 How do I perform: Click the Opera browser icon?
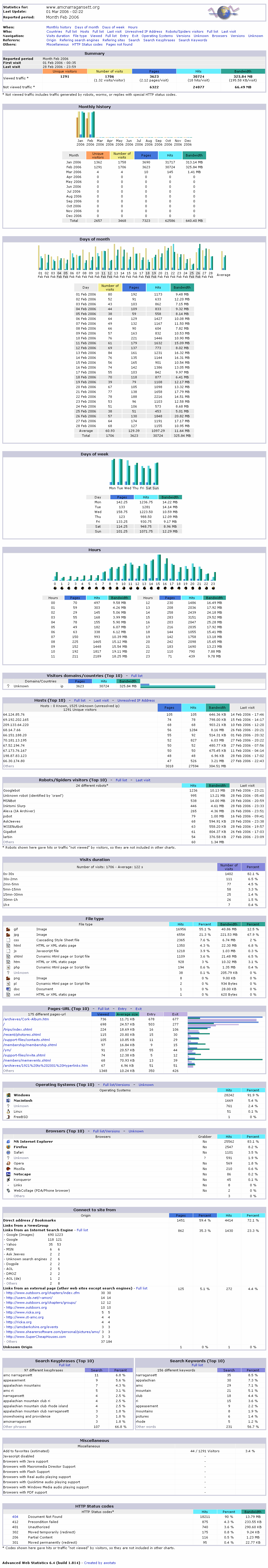[x=8, y=1163]
